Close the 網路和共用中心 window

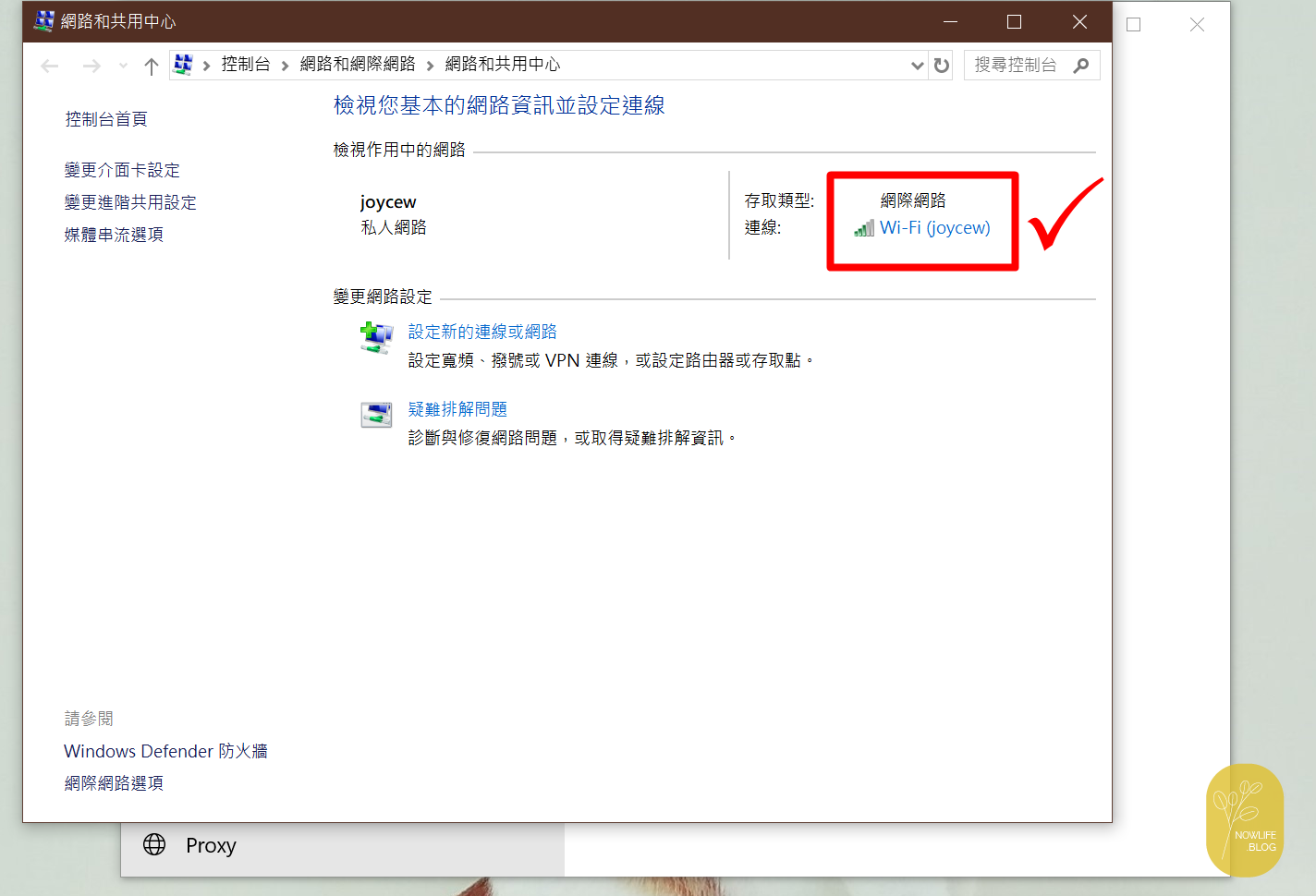tap(1079, 21)
